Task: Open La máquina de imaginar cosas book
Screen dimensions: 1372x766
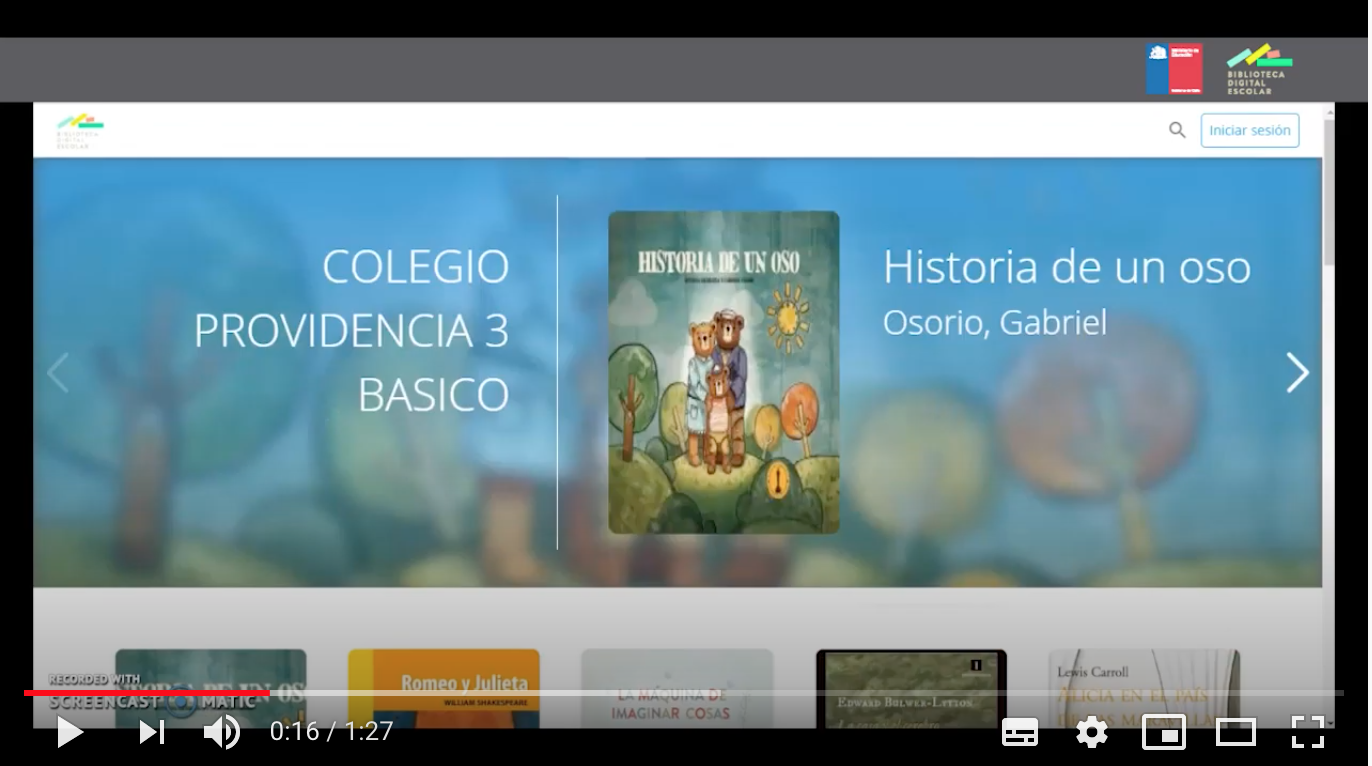Action: (677, 689)
